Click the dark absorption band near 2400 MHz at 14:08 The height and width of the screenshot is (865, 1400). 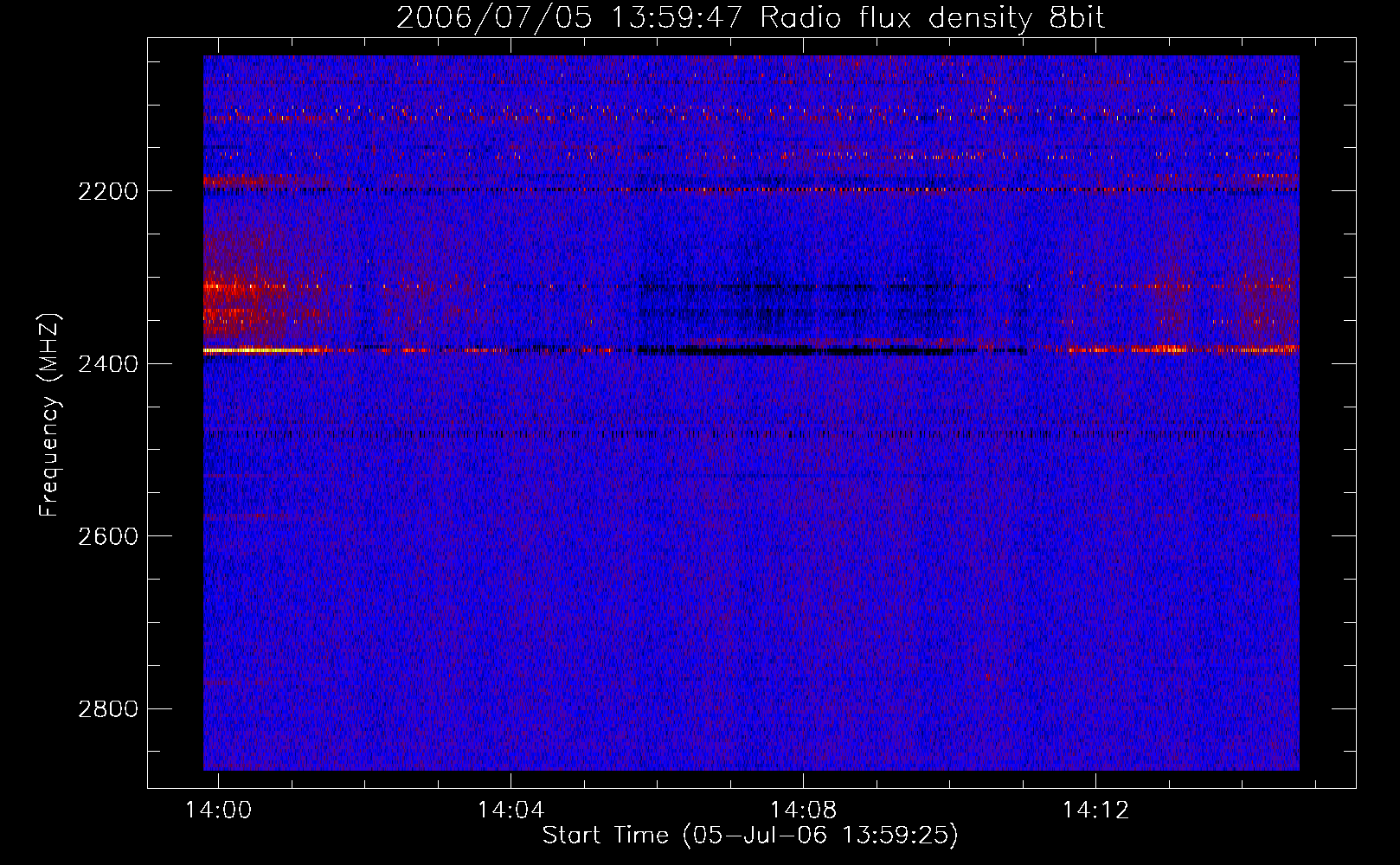796,351
